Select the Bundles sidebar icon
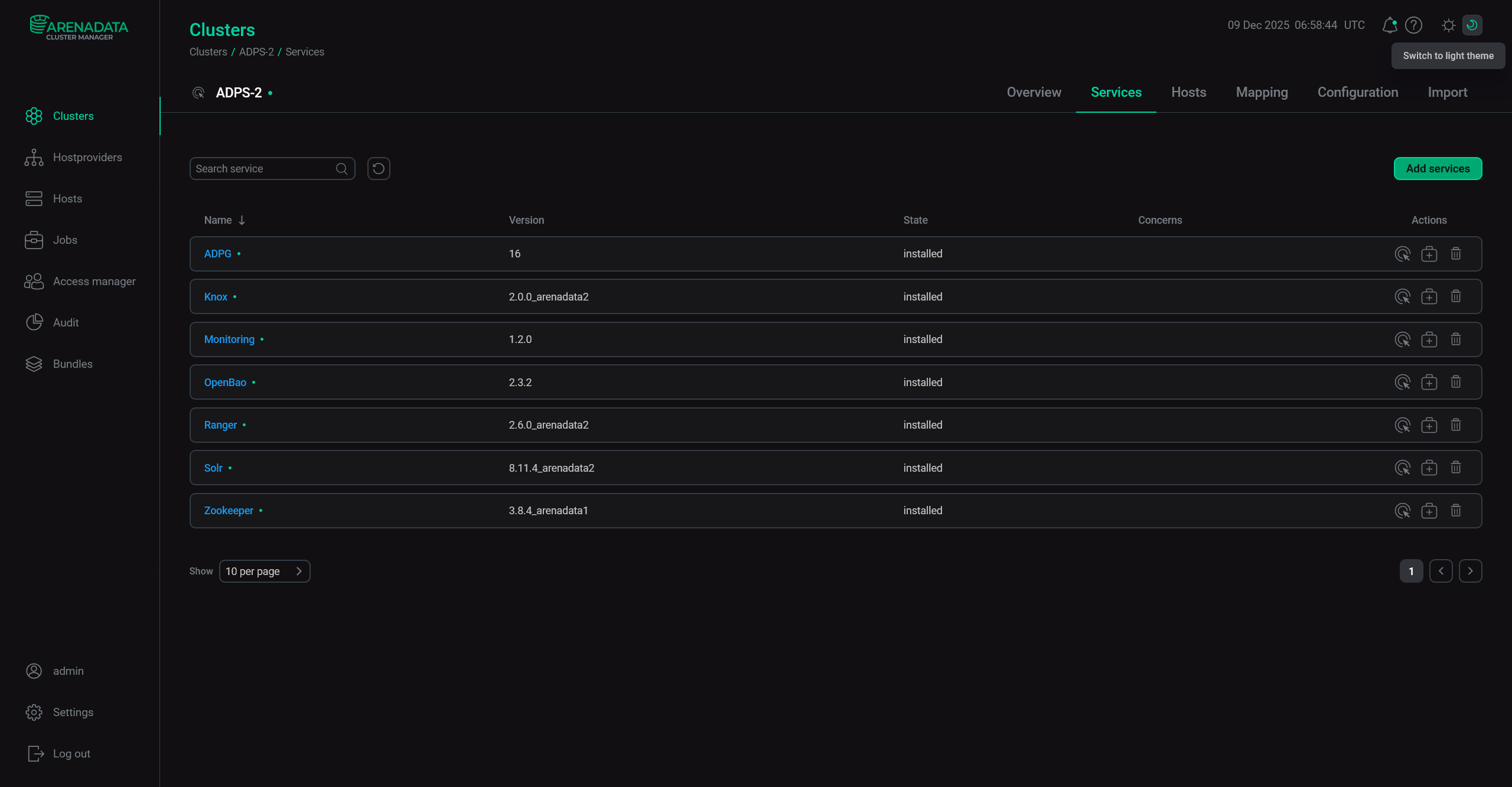1512x787 pixels. point(34,364)
